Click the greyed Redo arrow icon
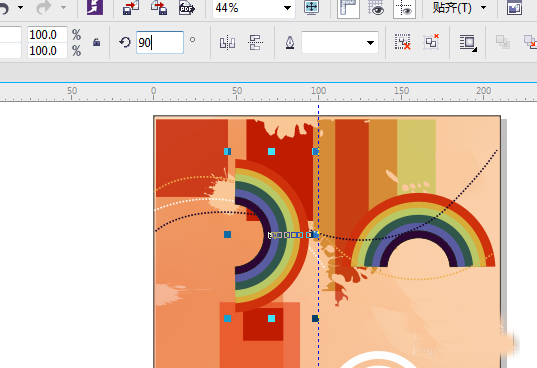Viewport: 537px width, 368px height. tap(43, 8)
